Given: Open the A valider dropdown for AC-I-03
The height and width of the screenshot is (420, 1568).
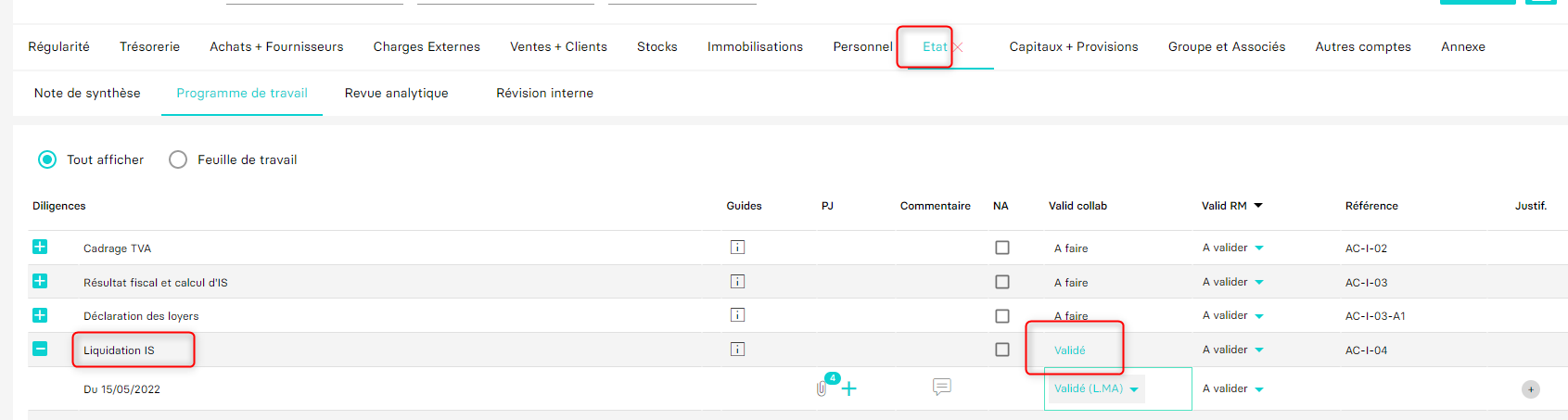Looking at the screenshot, I should [1232, 282].
